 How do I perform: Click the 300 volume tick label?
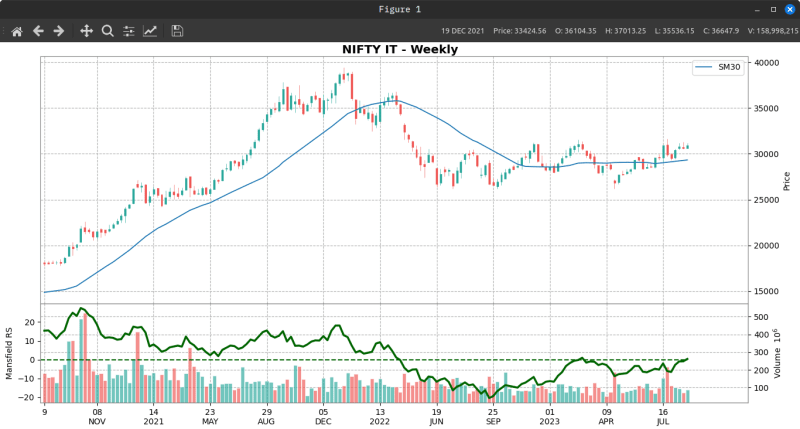click(x=761, y=352)
